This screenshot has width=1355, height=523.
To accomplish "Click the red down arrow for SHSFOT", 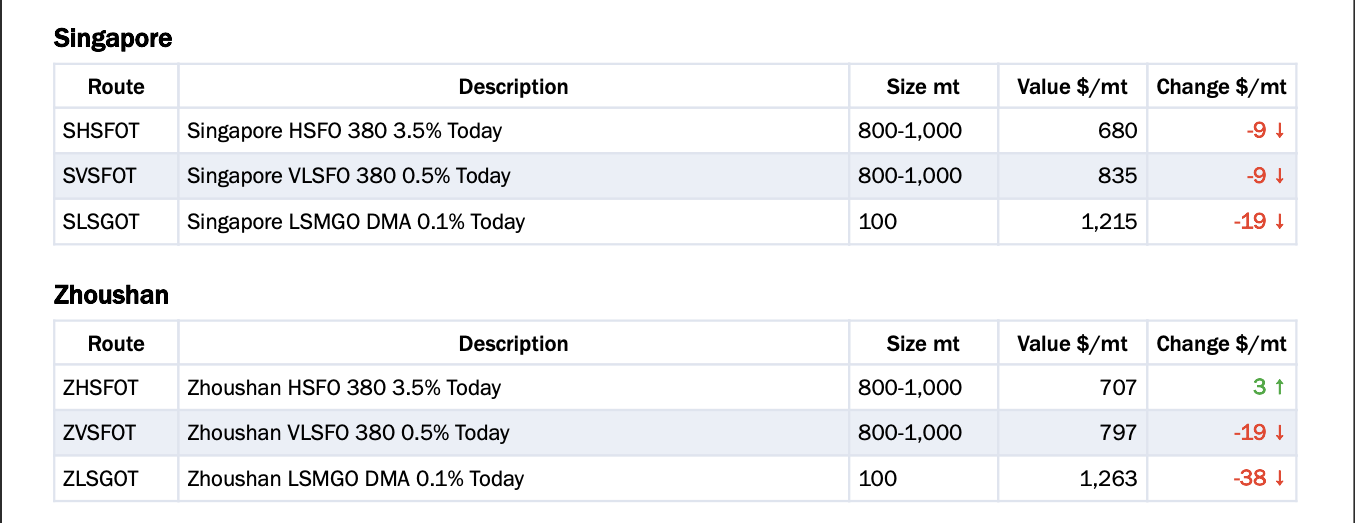I will click(x=1279, y=131).
